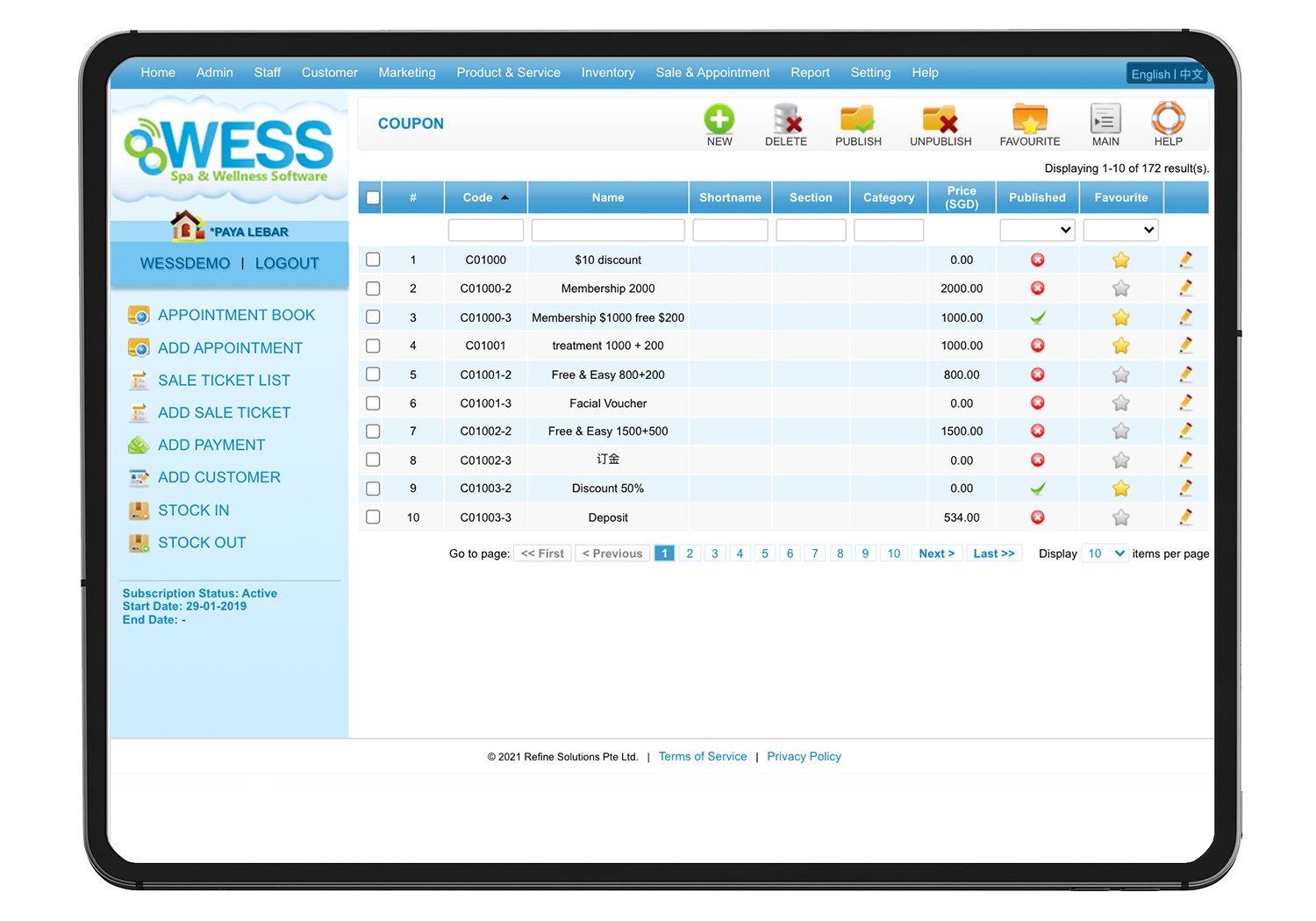Create a new coupon using the NEW icon

719,124
